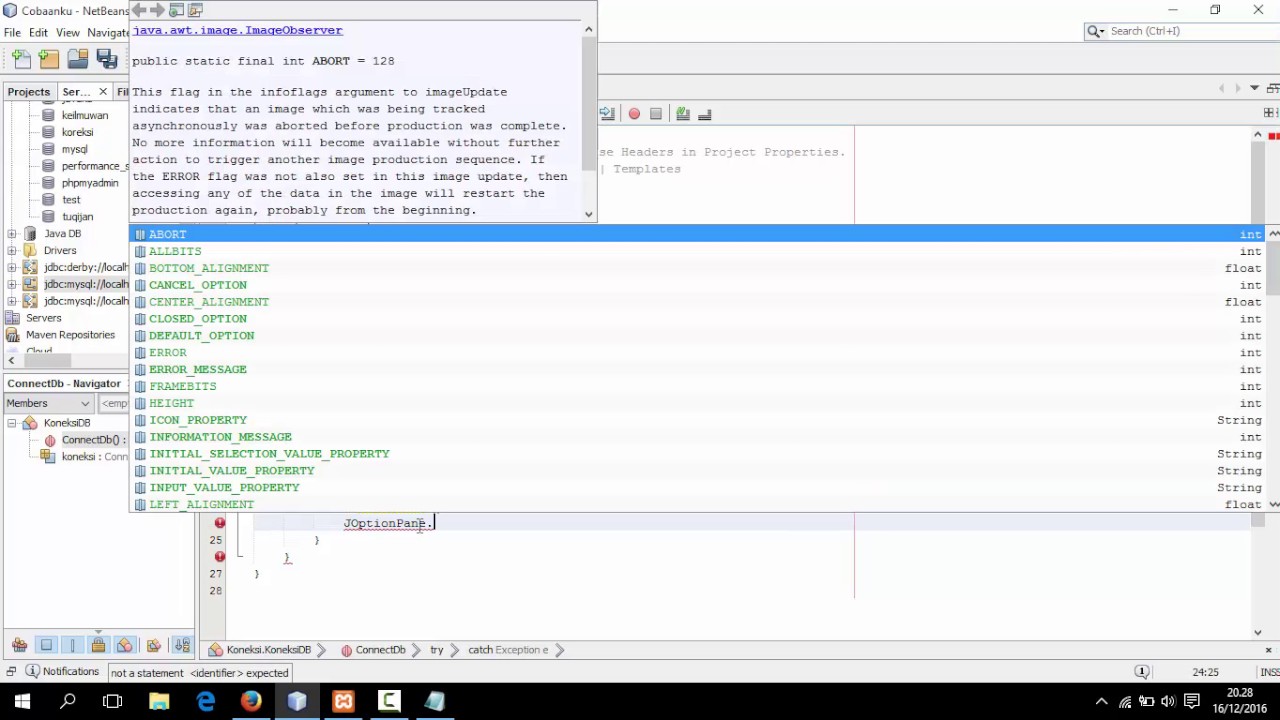Choose INFORMATION_MESSAGE in completion list
Image resolution: width=1280 pixels, height=720 pixels.
[x=698, y=437]
